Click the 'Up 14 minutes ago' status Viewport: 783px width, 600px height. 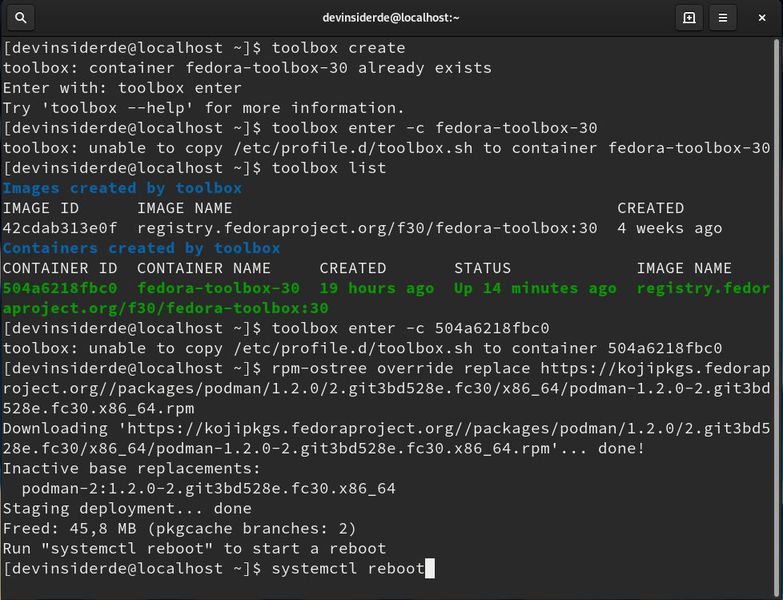click(x=535, y=288)
